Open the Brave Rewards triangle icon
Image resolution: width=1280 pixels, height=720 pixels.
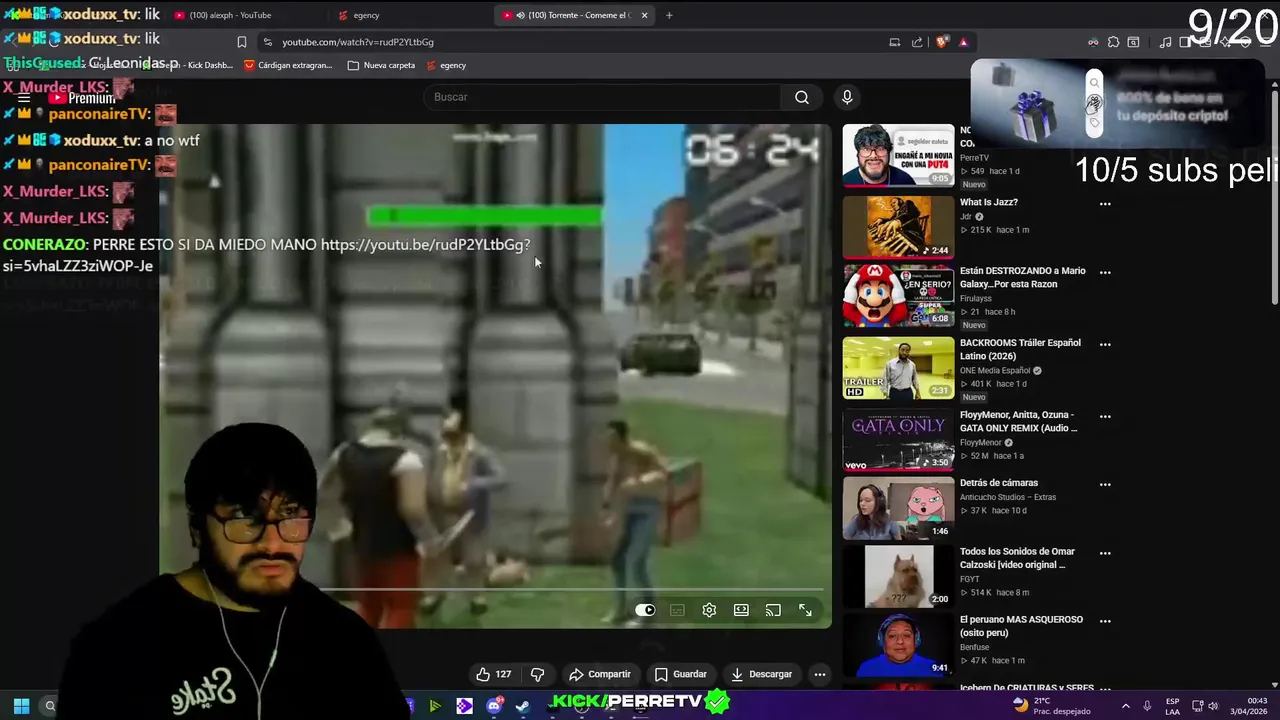(x=963, y=42)
